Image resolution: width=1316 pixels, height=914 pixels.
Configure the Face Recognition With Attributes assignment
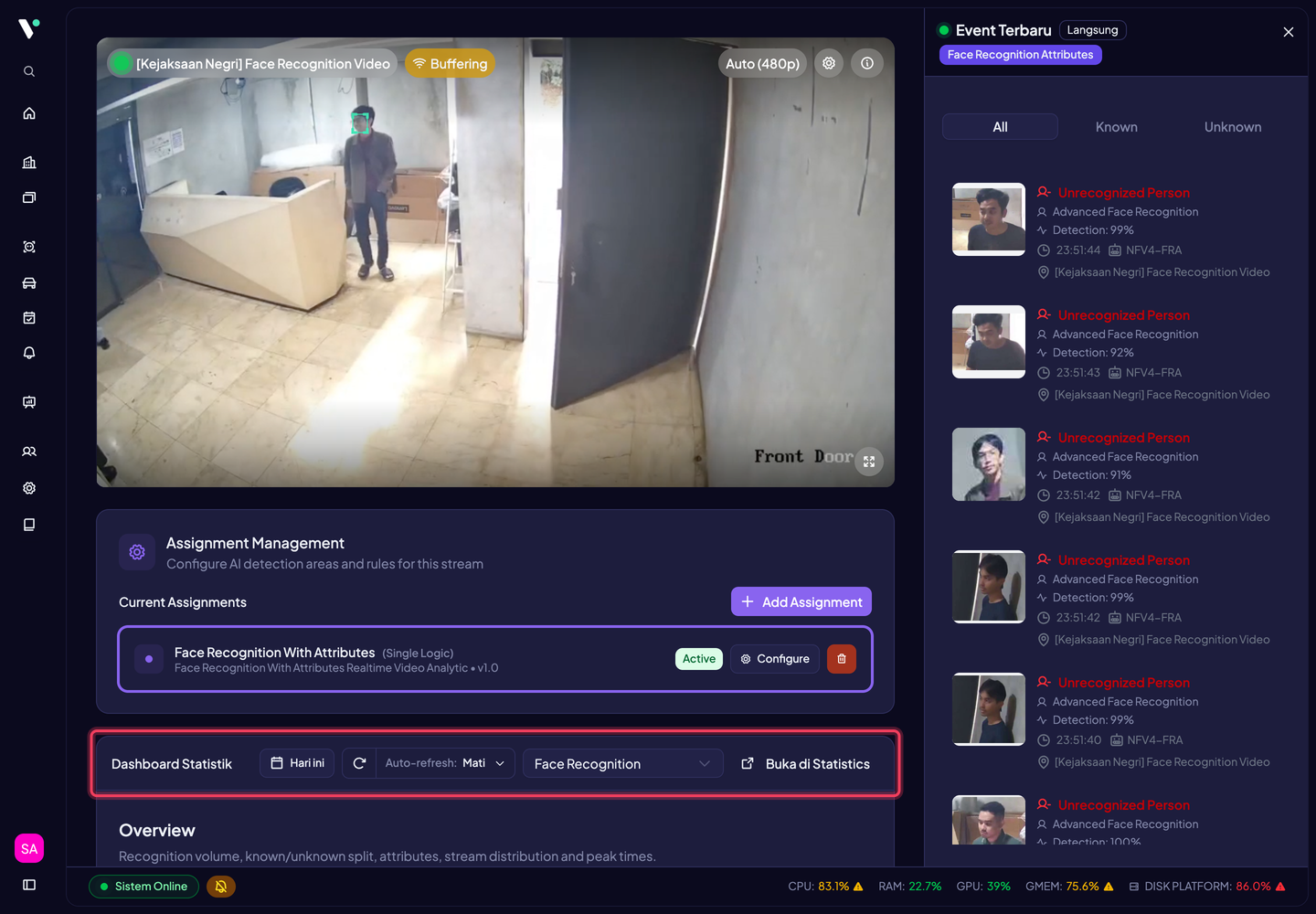pos(775,659)
